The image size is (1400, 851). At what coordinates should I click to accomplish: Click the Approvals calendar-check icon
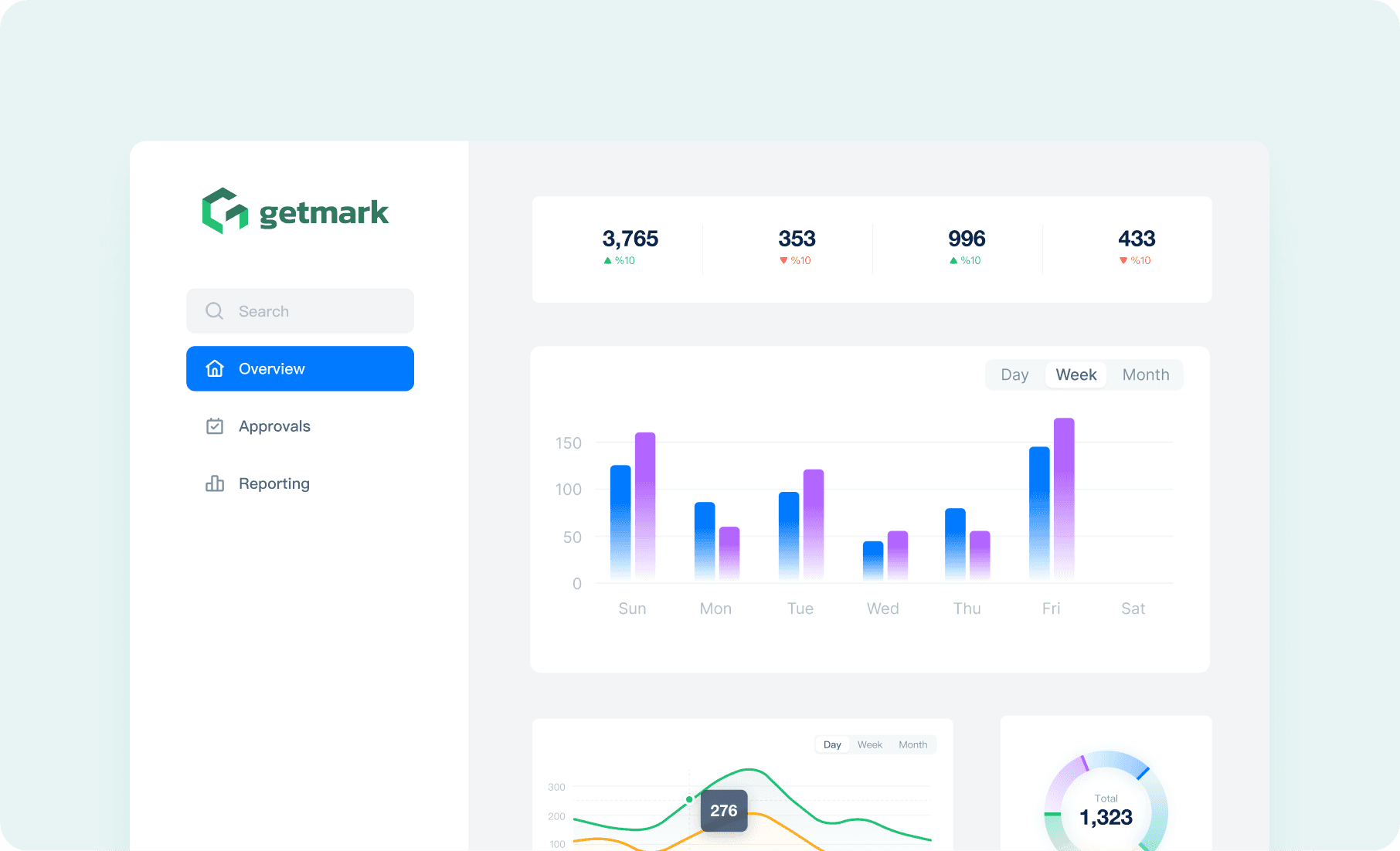215,426
